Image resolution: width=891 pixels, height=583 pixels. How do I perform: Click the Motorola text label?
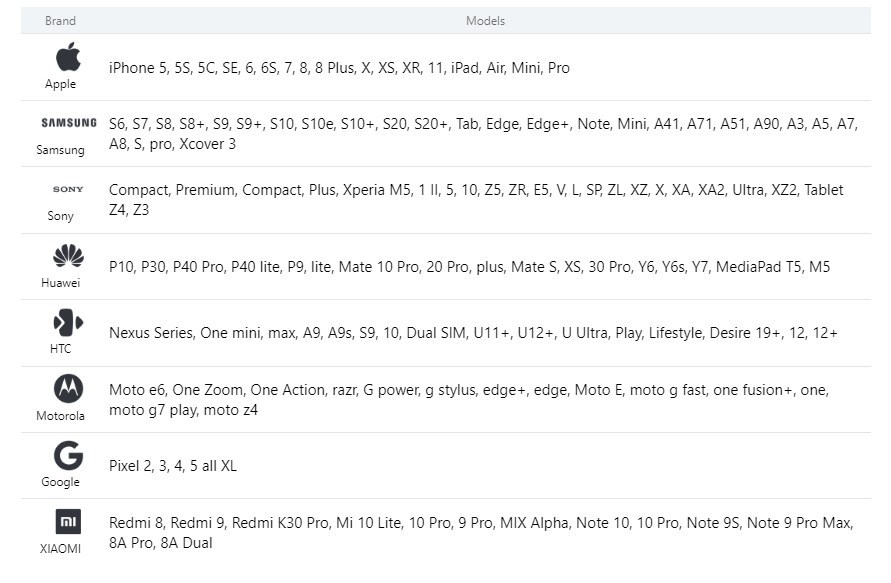coord(60,416)
